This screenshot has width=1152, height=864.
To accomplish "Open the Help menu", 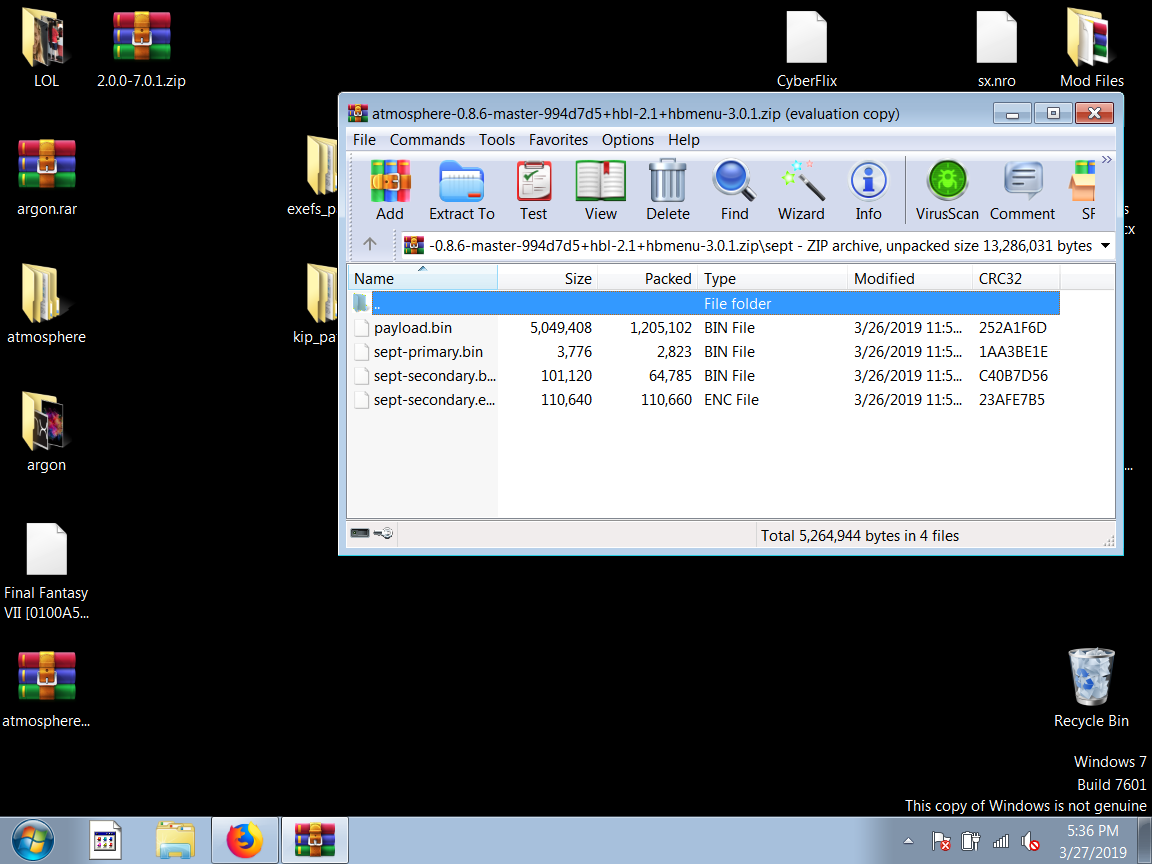I will 683,140.
